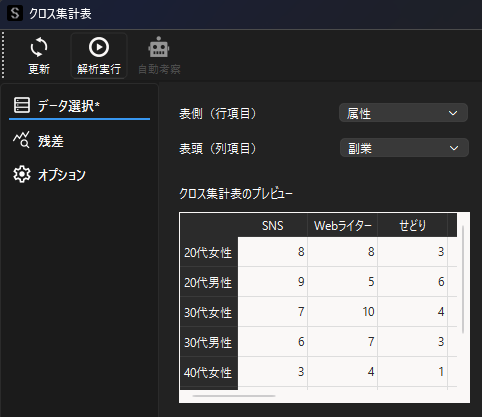Click the Webライター cell value 10
The height and width of the screenshot is (417, 482).
343,312
